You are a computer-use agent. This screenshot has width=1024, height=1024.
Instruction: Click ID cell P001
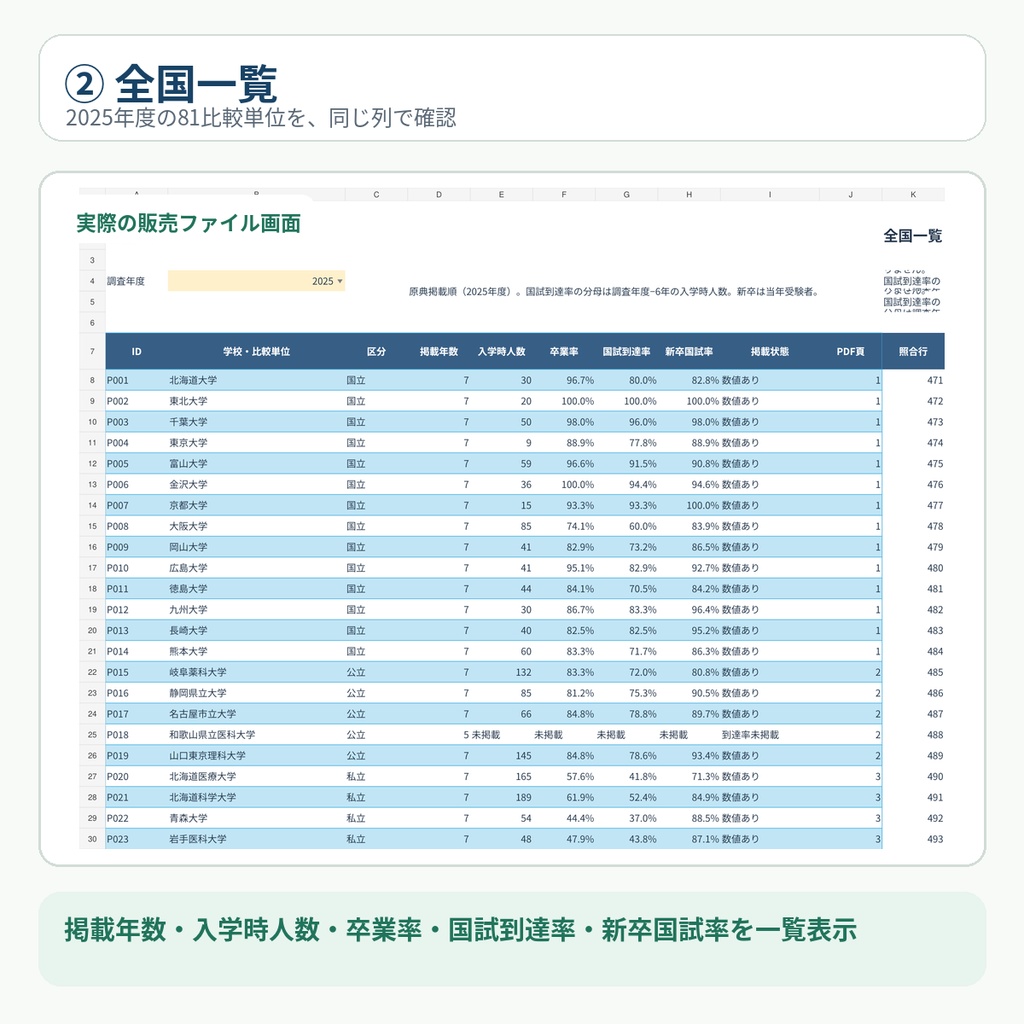136,380
